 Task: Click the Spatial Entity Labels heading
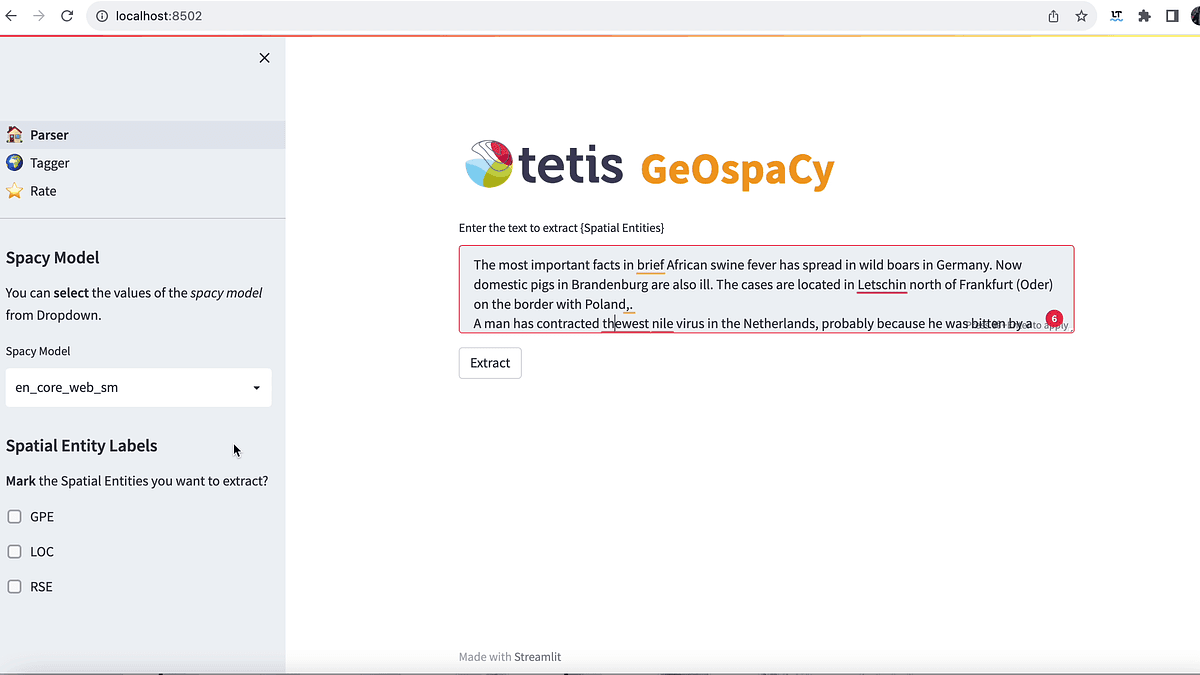pos(82,446)
